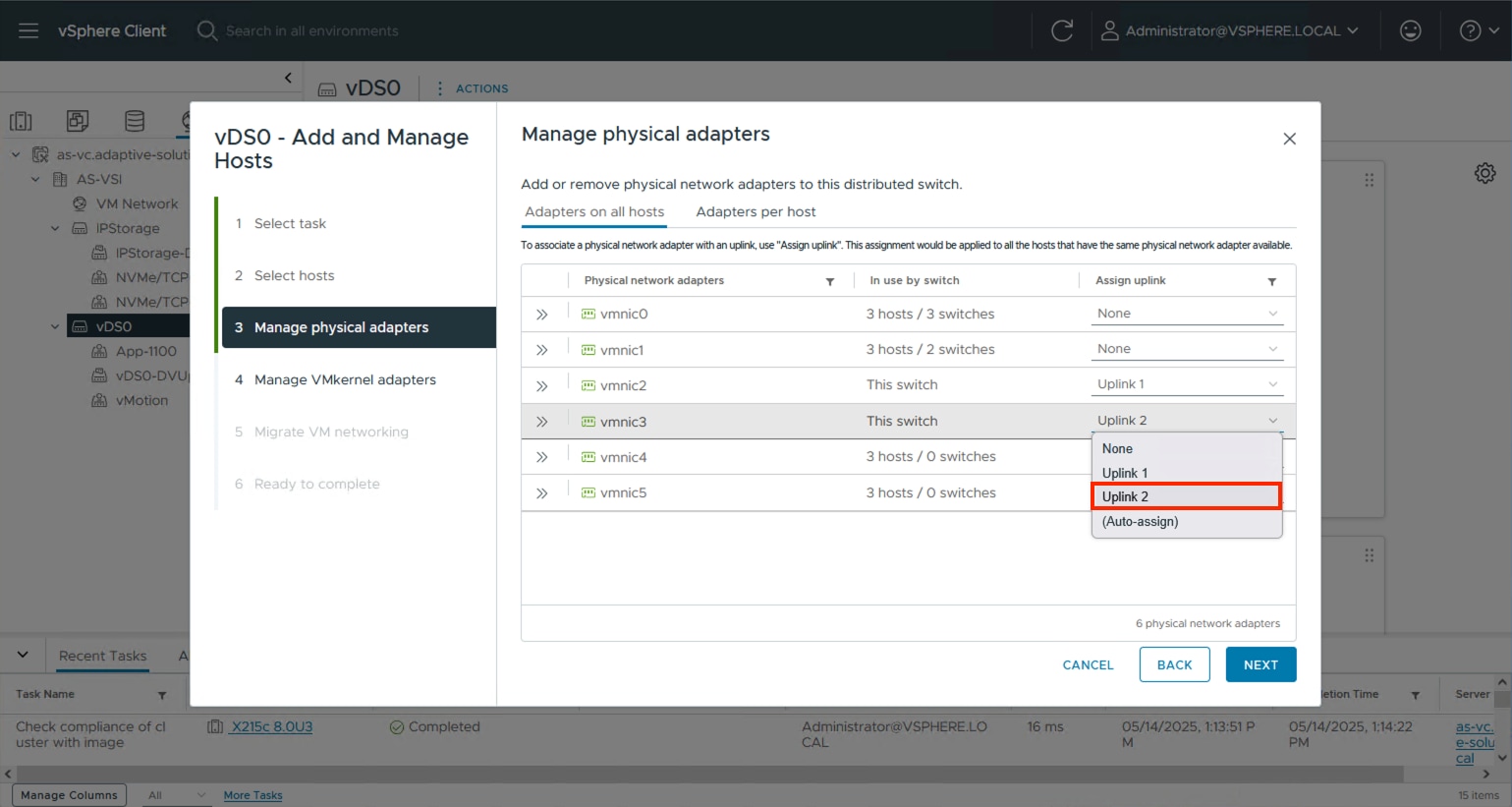Open the vSphere hamburger menu

[28, 30]
